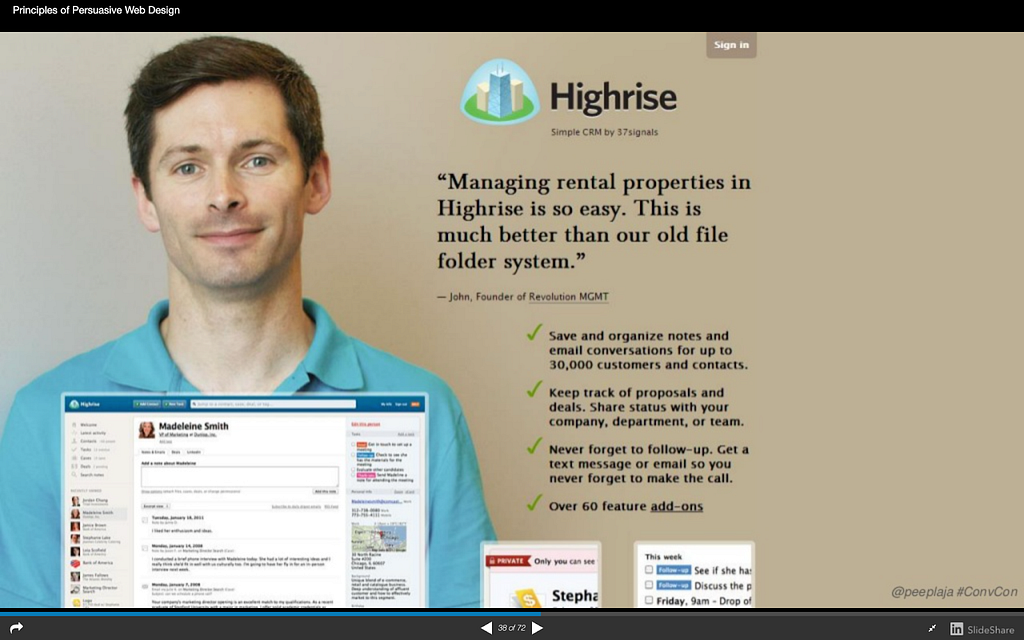
Task: Click the '@peeplaja #ConvCon' caption
Action: coord(954,592)
